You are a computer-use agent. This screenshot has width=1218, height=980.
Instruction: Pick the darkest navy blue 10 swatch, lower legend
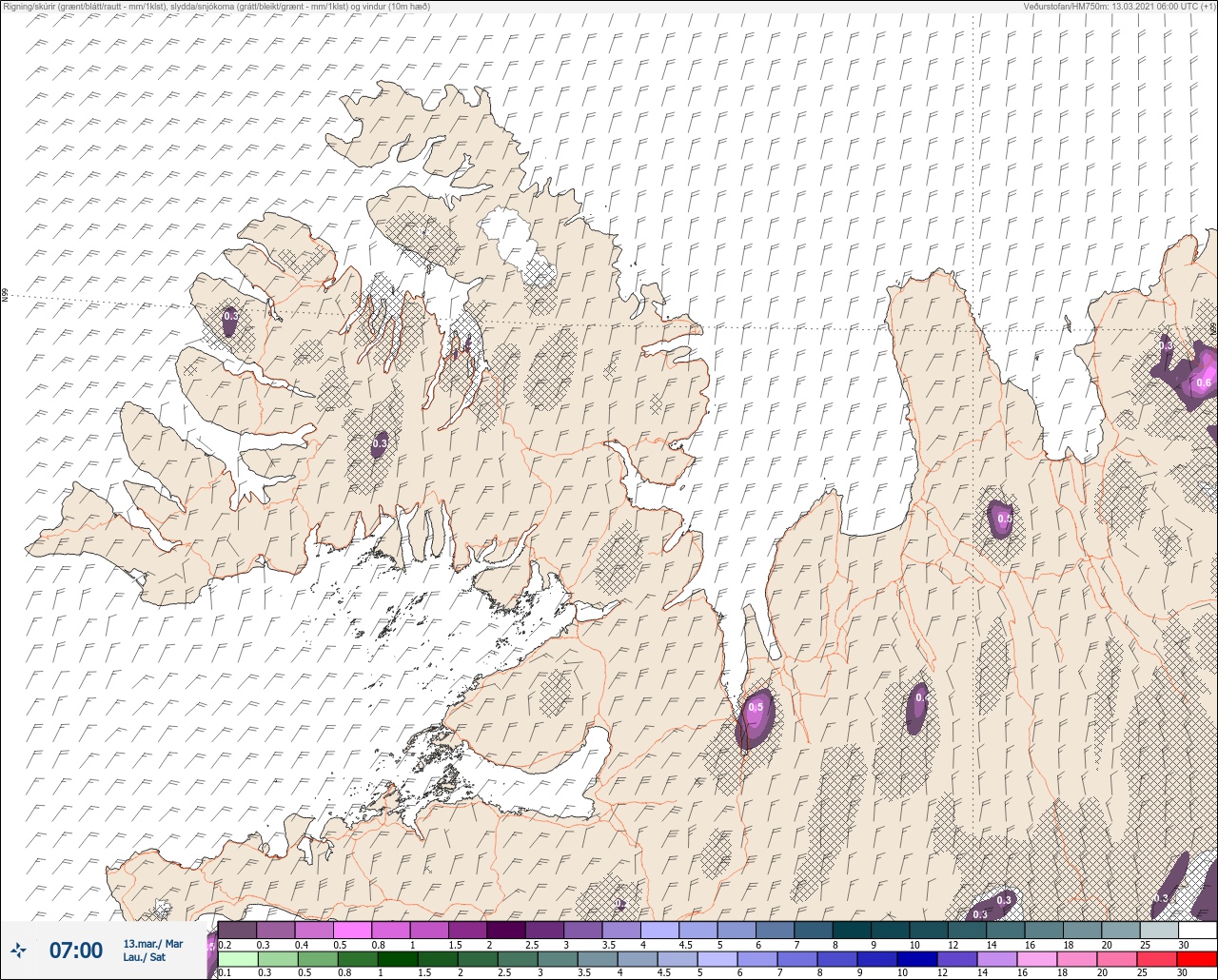917,959
